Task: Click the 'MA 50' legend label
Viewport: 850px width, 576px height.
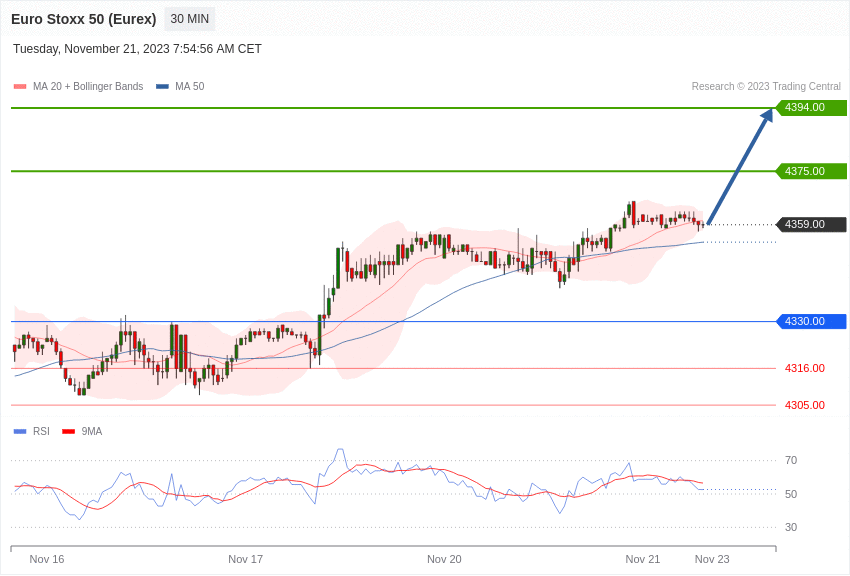Action: point(190,86)
